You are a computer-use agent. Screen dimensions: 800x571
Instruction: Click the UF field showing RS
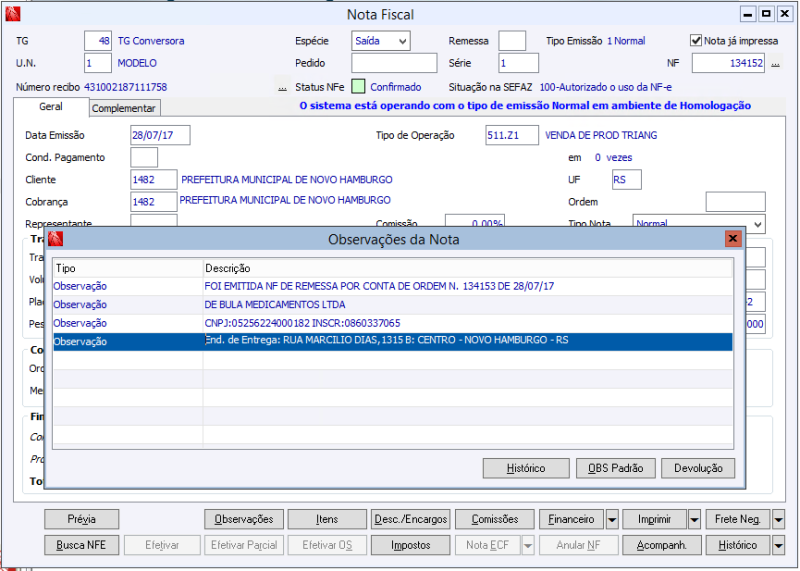pos(627,180)
